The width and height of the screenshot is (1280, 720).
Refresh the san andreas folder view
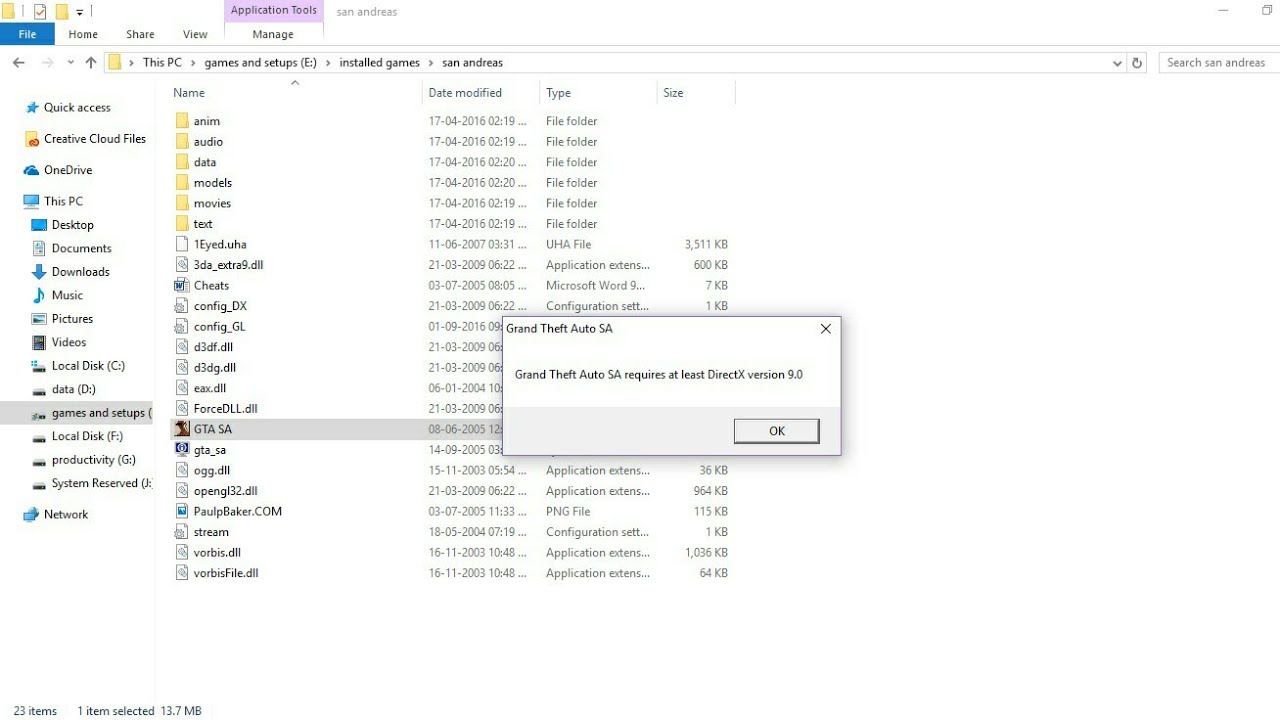1137,62
